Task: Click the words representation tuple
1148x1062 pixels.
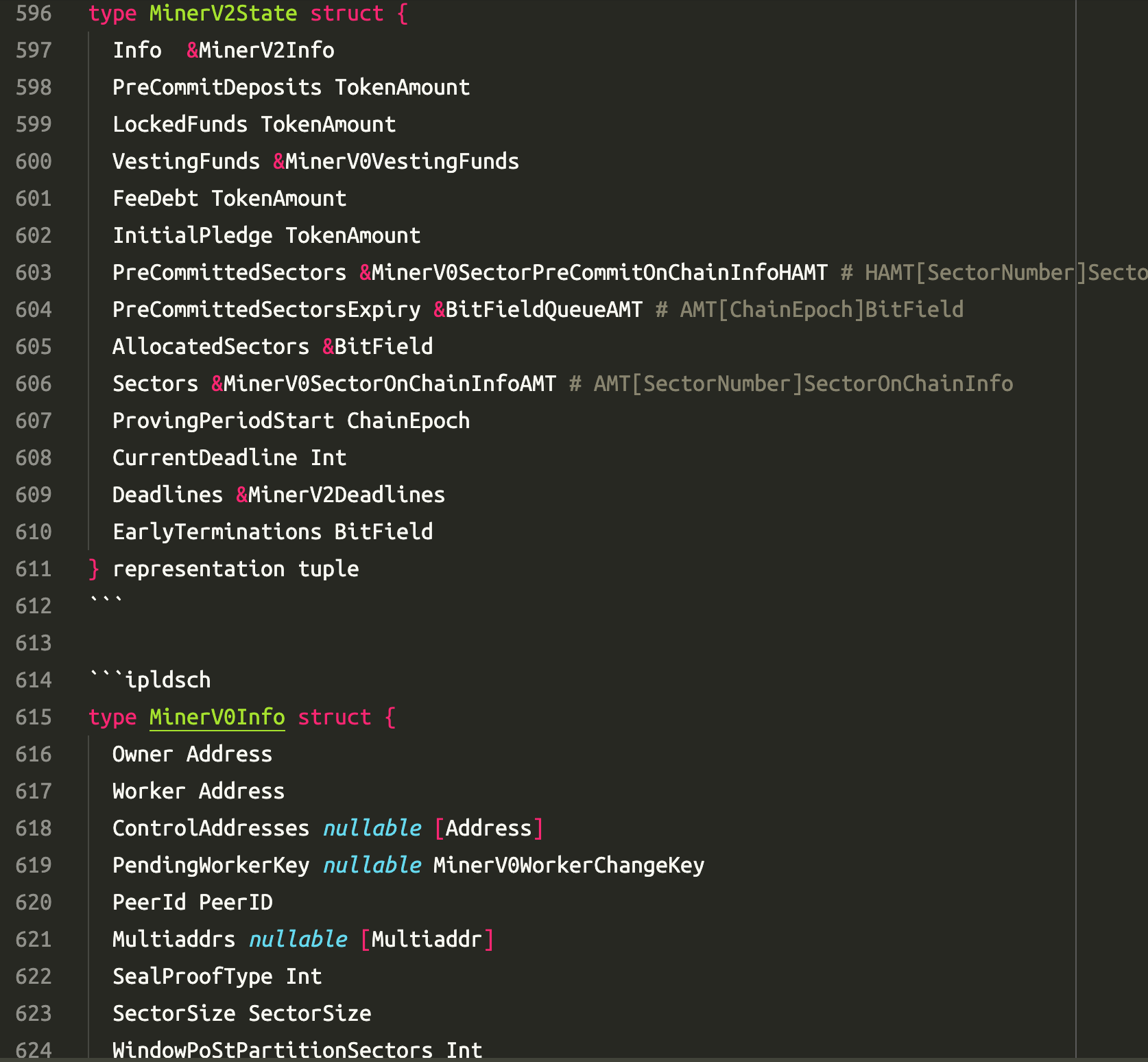Action: click(236, 569)
